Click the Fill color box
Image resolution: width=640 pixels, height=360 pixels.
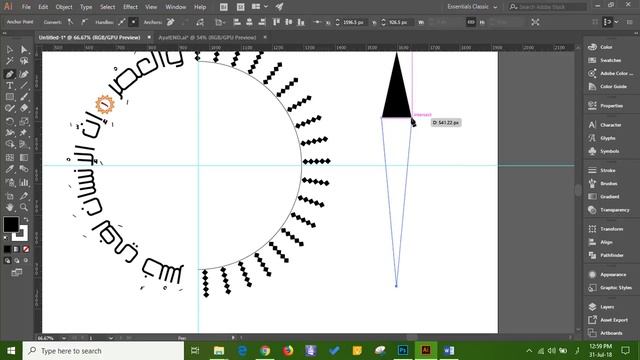11,224
